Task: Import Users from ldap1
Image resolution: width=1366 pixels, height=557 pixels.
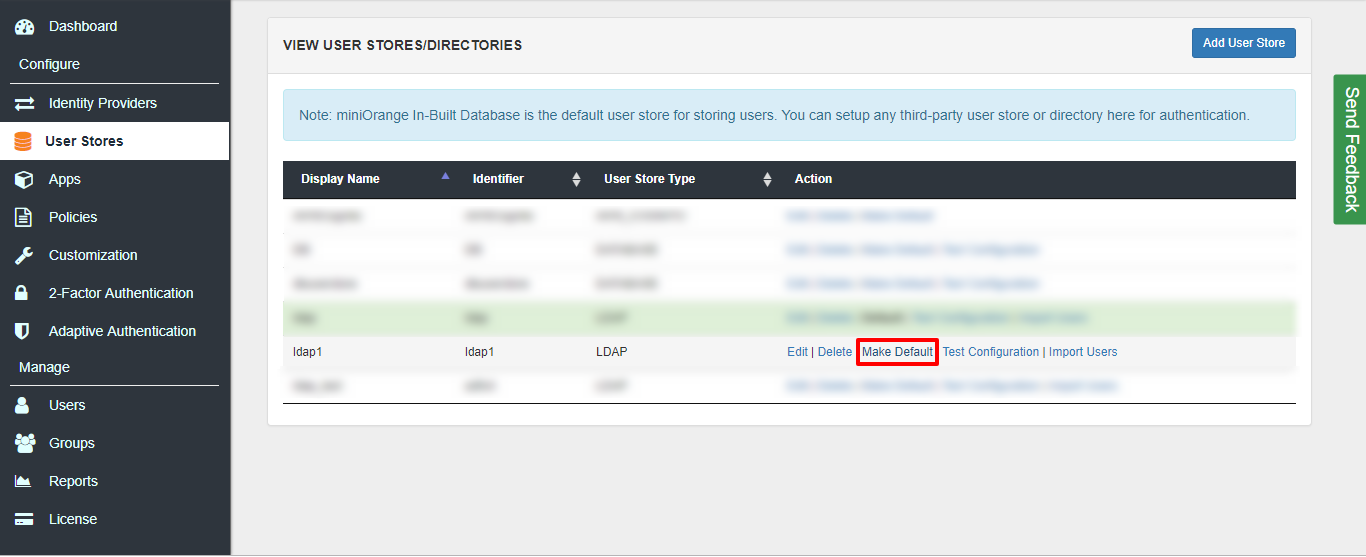Action: (x=1083, y=352)
